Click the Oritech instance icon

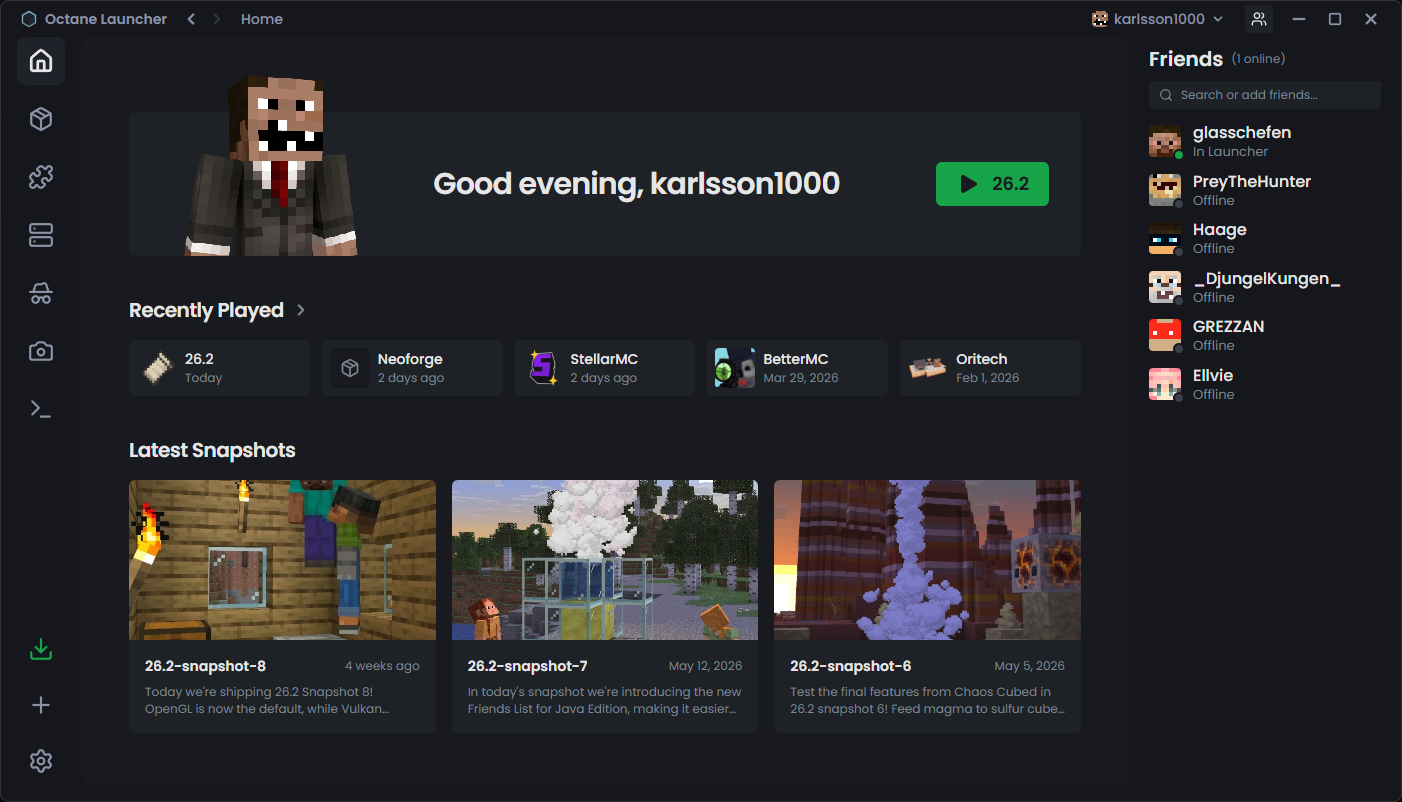click(928, 368)
